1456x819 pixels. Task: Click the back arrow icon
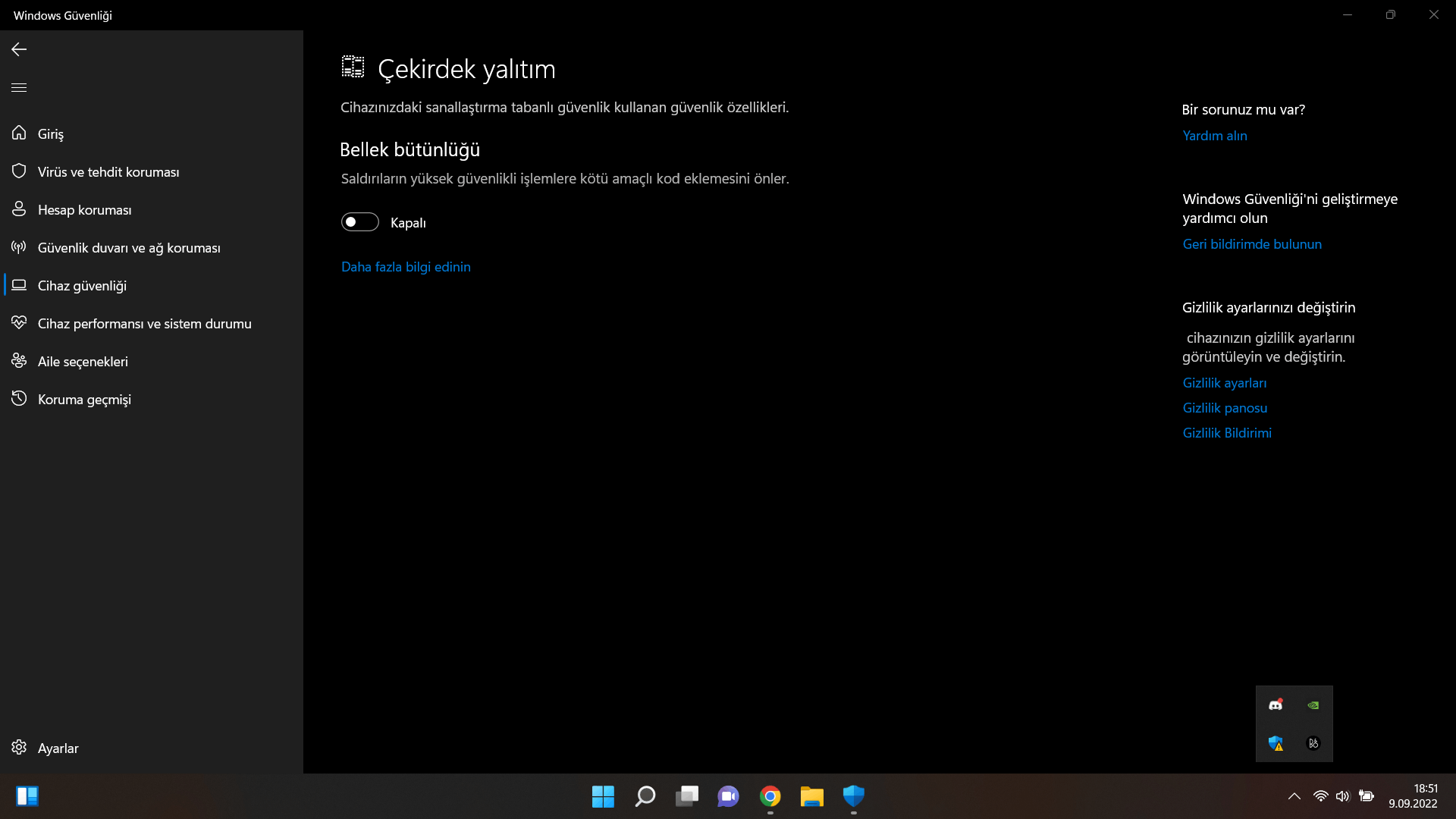coord(19,49)
